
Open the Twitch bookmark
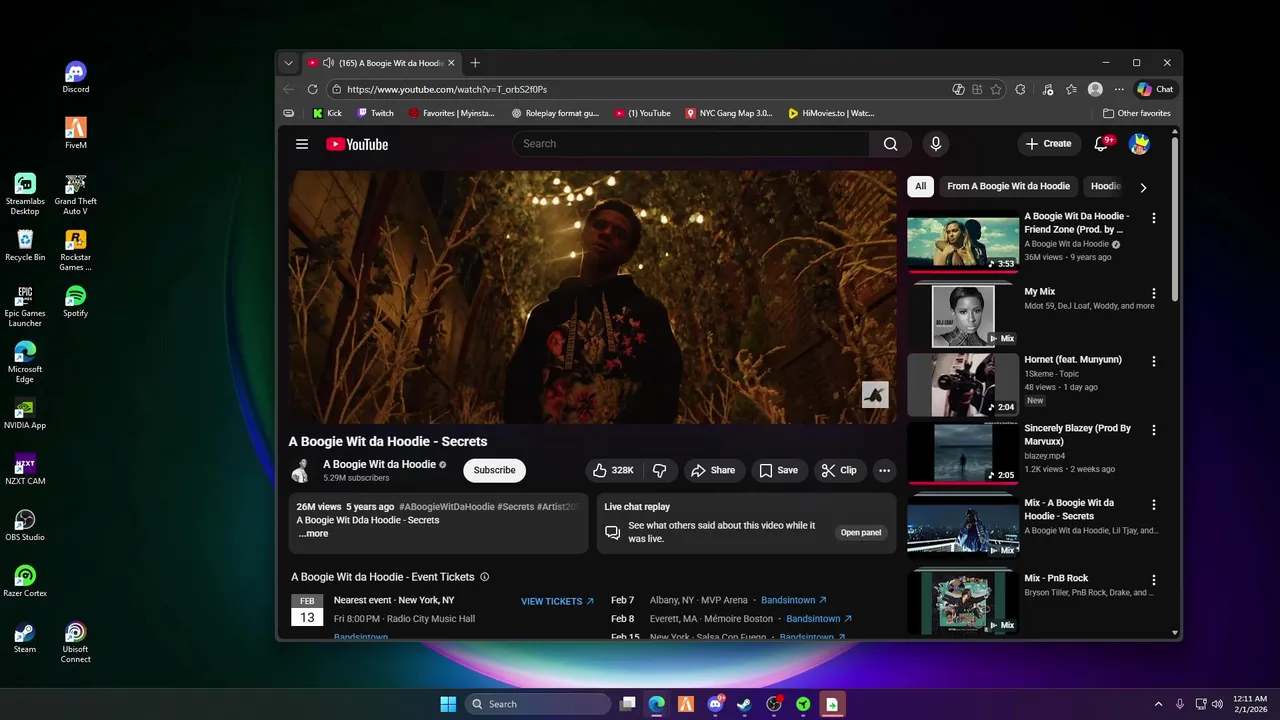click(375, 113)
